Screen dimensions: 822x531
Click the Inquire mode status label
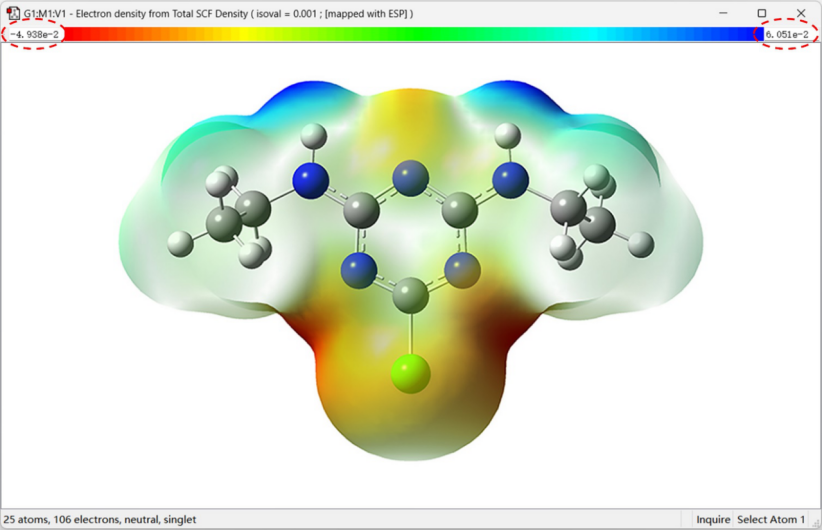coord(713,519)
